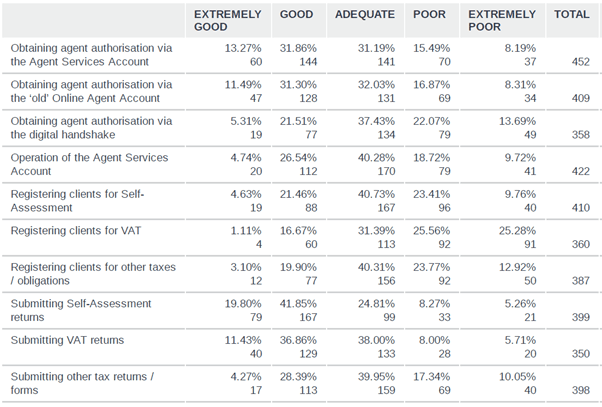This screenshot has height=407, width=602.
Task: Click the 'old' Online Agent Account row label
Action: click(x=89, y=91)
